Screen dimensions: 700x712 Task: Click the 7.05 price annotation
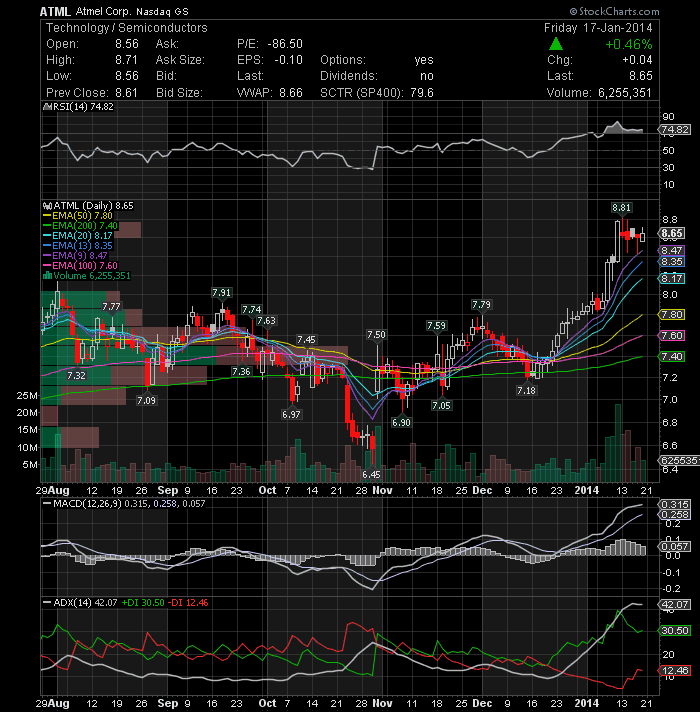(x=441, y=405)
